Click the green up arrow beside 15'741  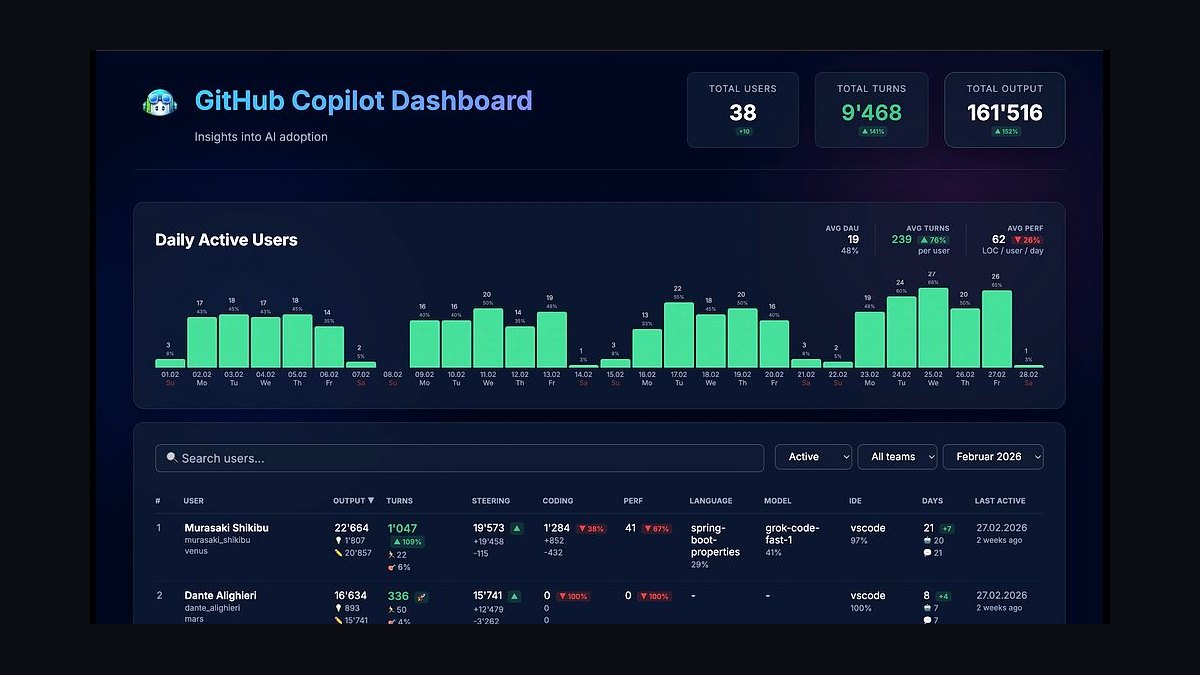tap(515, 596)
